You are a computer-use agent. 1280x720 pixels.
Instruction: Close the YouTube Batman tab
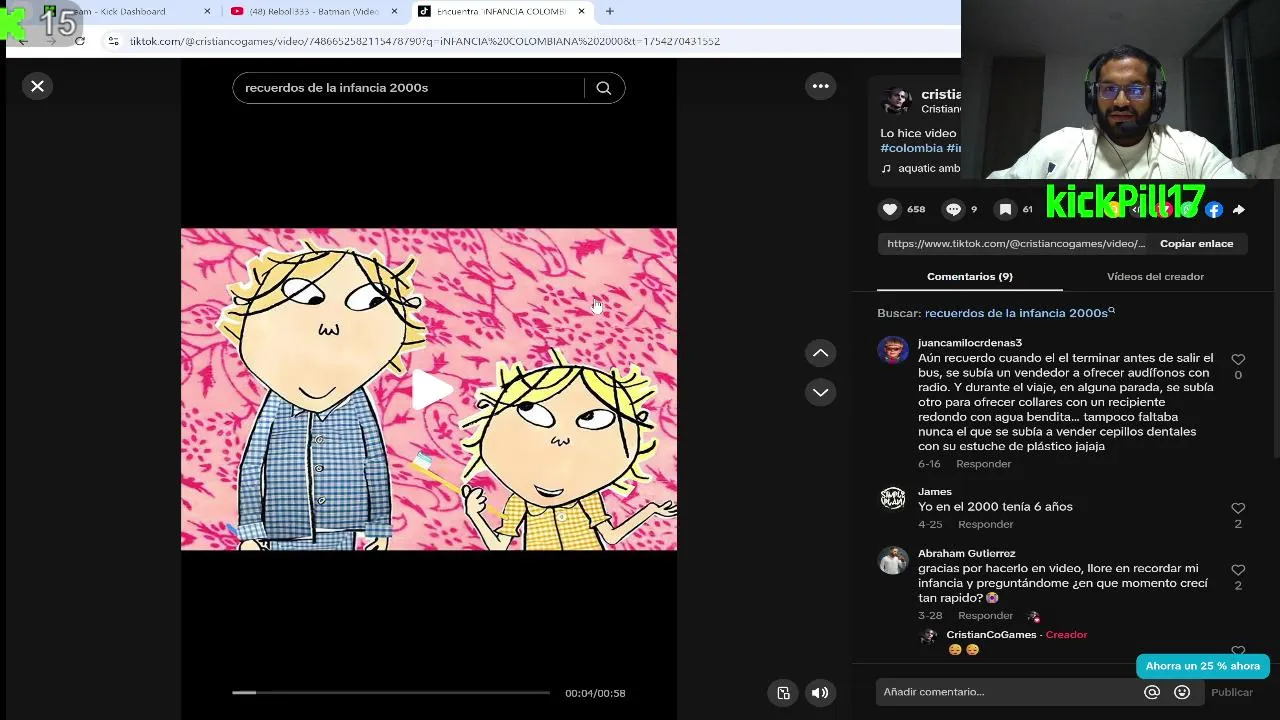click(394, 11)
